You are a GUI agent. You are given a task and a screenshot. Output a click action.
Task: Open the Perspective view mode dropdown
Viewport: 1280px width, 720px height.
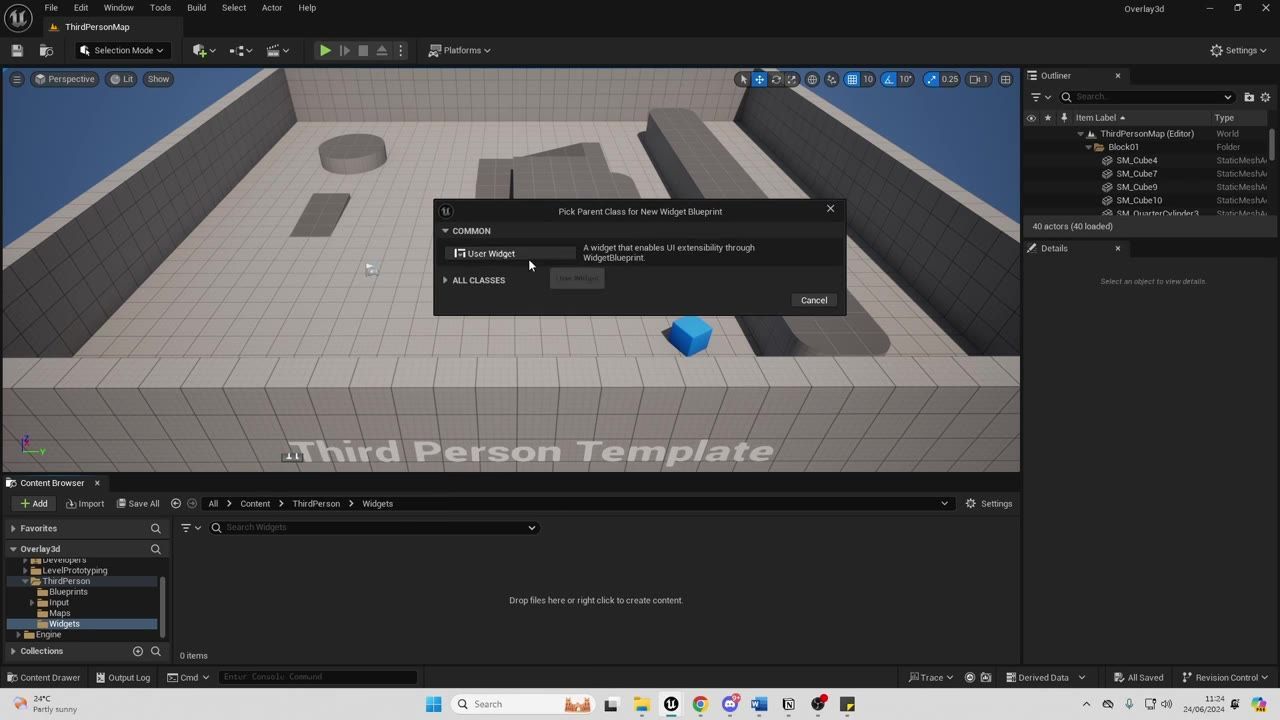(x=64, y=79)
